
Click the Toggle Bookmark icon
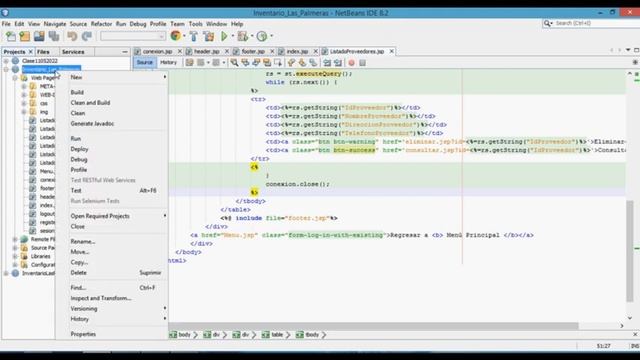[x=313, y=62]
